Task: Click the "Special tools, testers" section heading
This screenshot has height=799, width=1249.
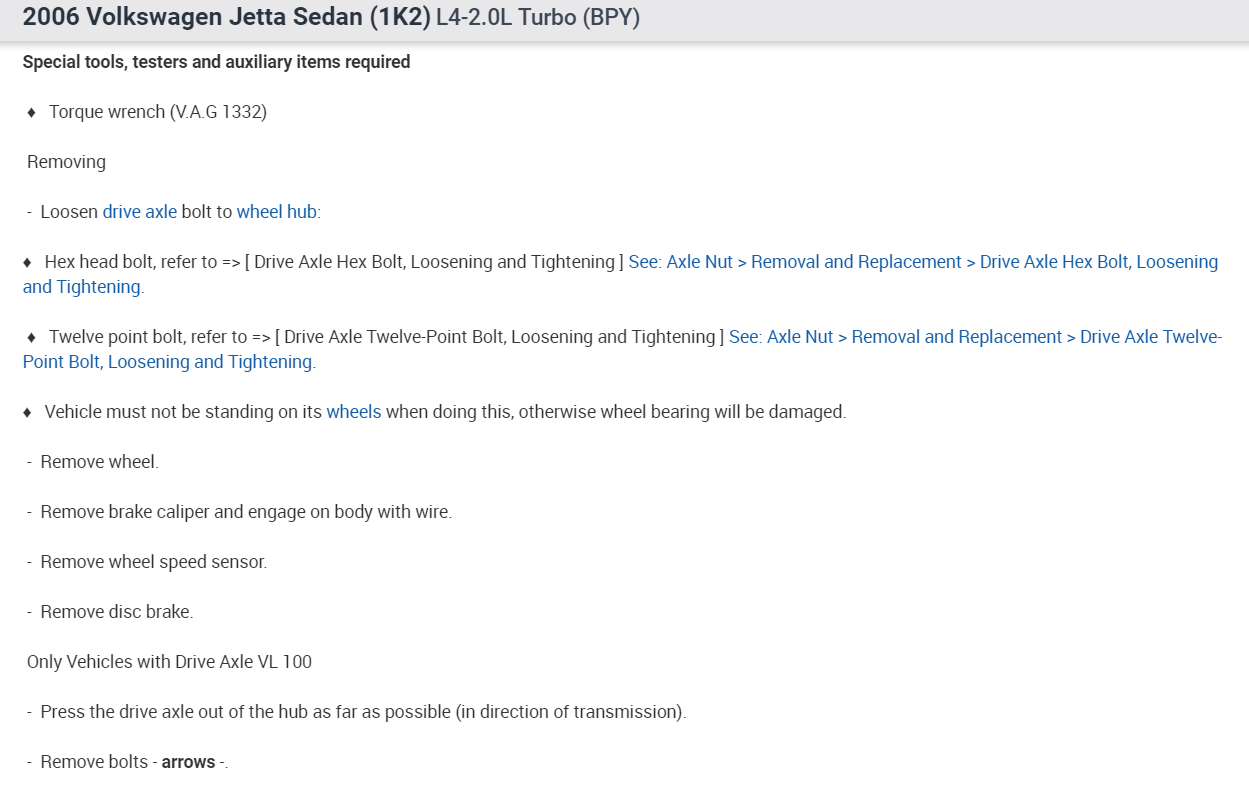Action: [216, 62]
